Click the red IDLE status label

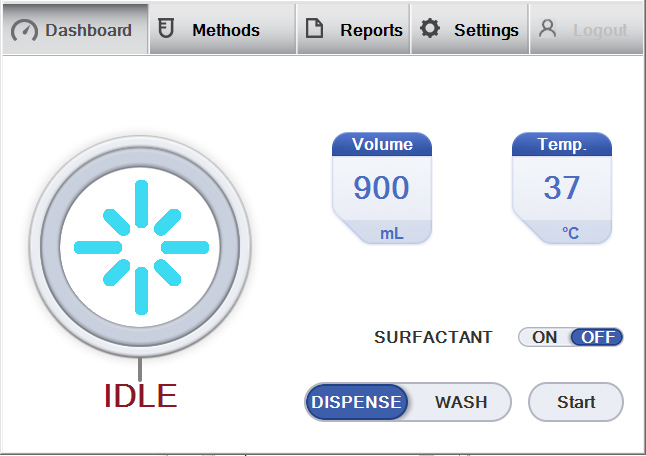tap(140, 396)
